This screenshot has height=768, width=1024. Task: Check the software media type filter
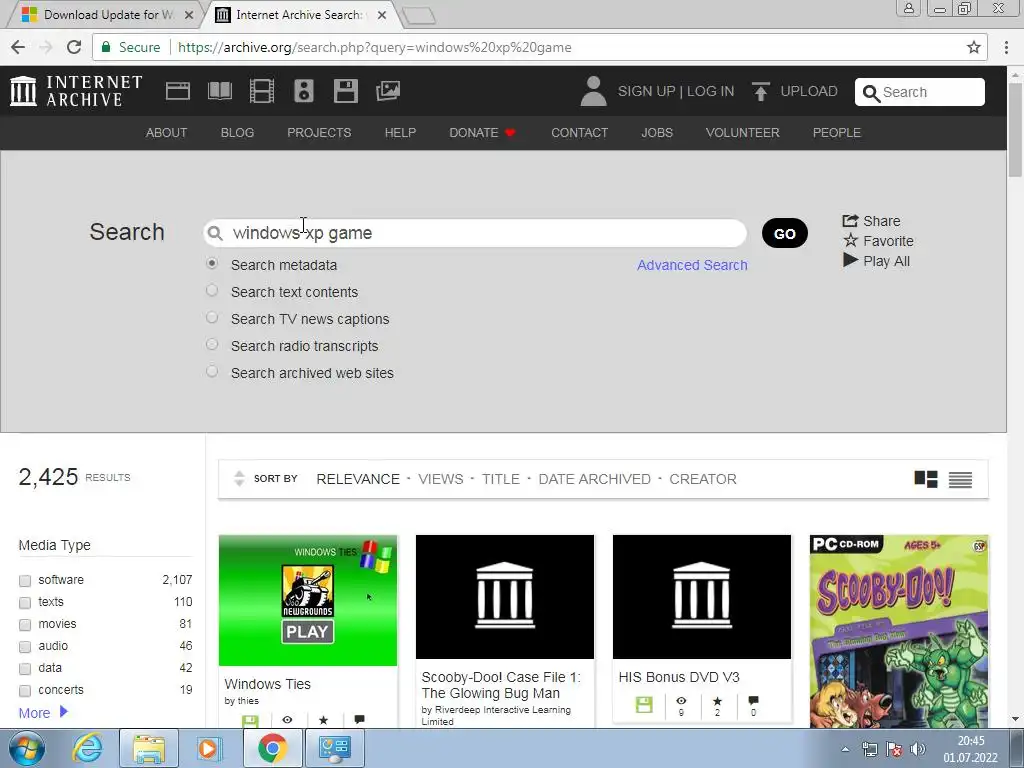click(x=25, y=581)
